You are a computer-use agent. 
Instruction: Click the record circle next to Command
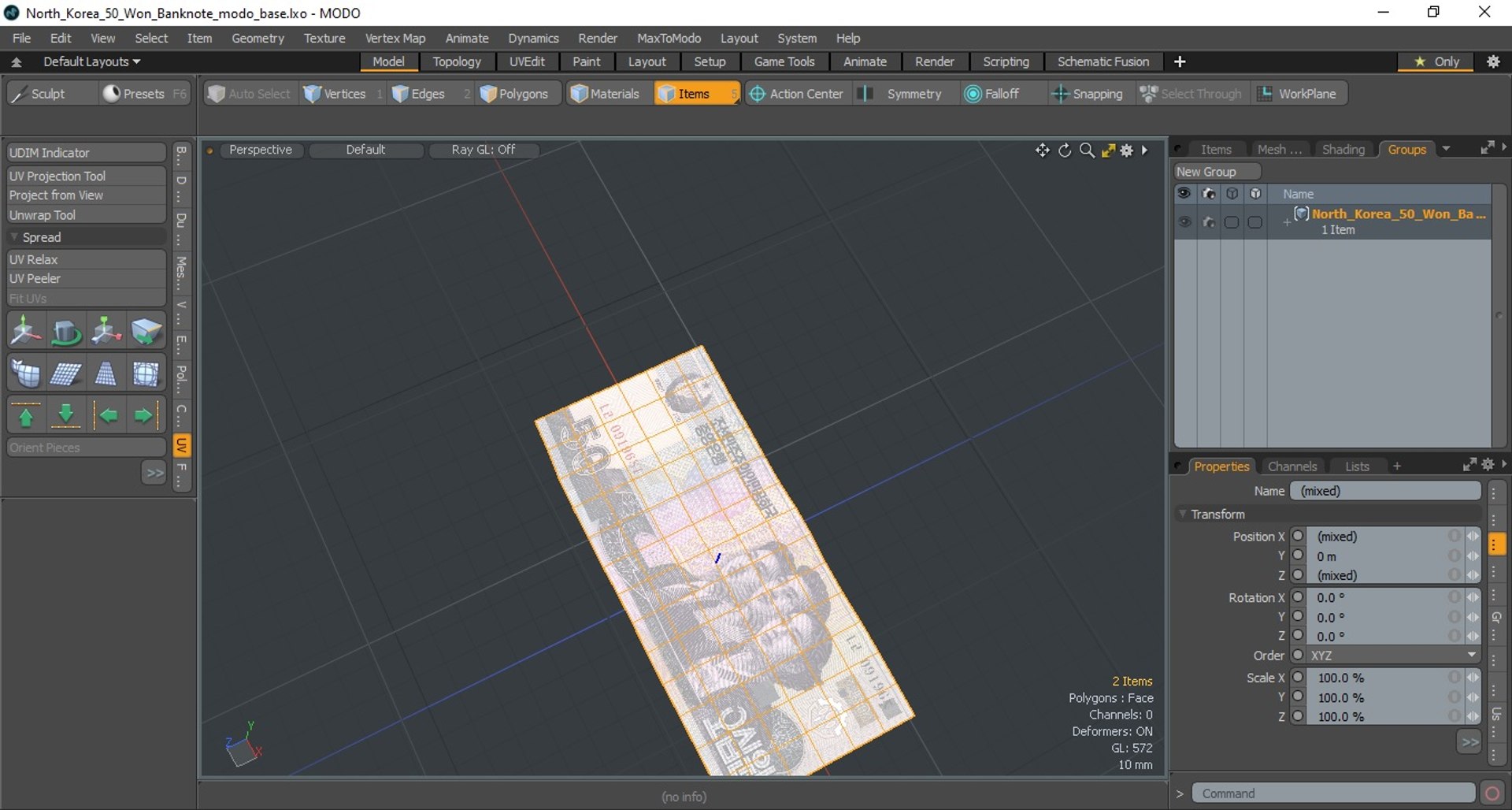(x=1492, y=793)
